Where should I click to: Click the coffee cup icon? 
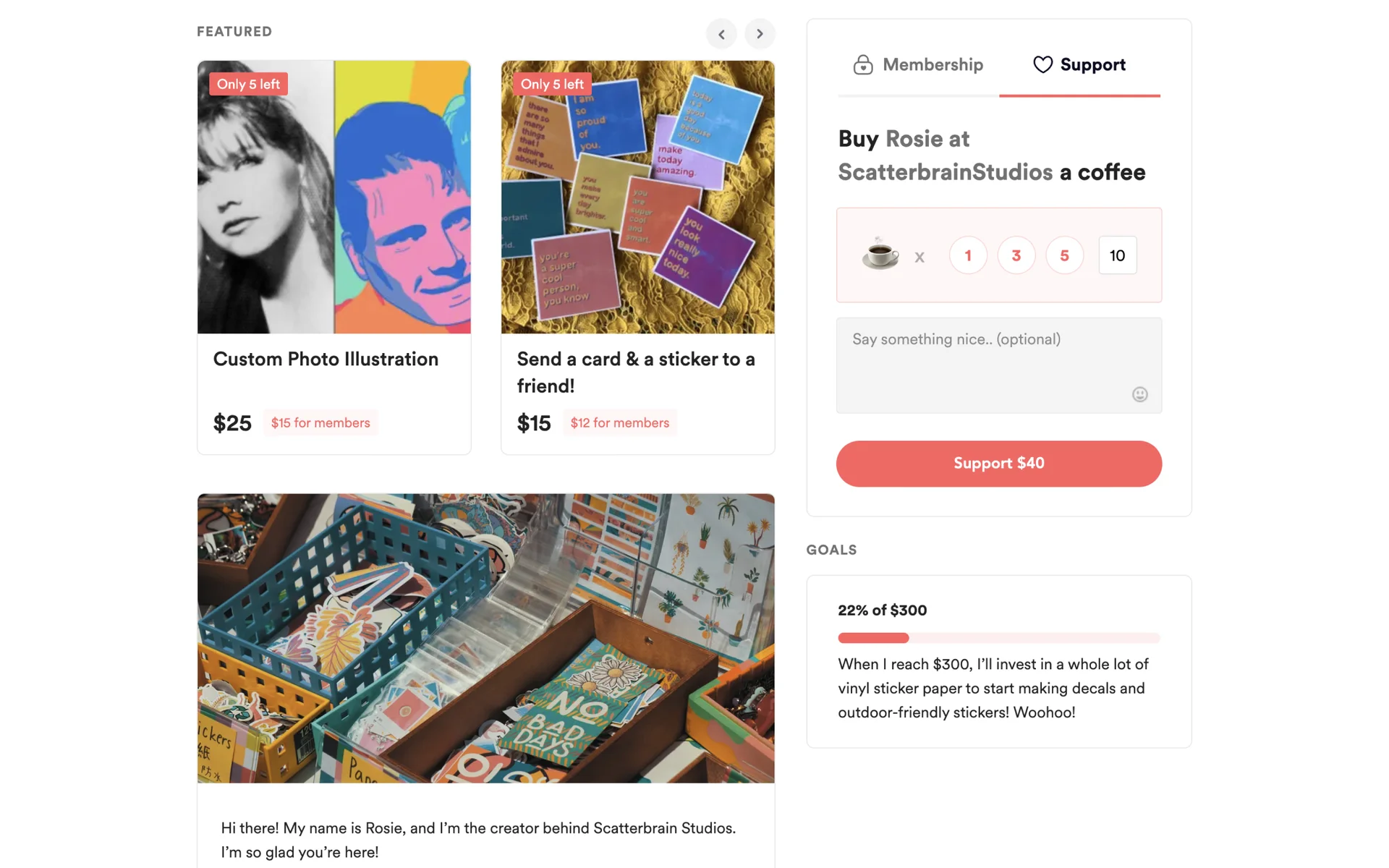pyautogui.click(x=880, y=254)
